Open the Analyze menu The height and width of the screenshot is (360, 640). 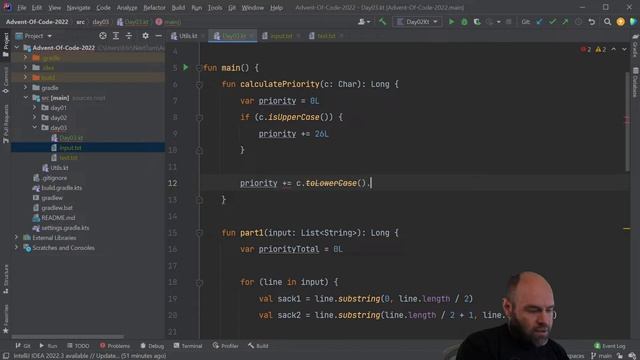point(127,7)
